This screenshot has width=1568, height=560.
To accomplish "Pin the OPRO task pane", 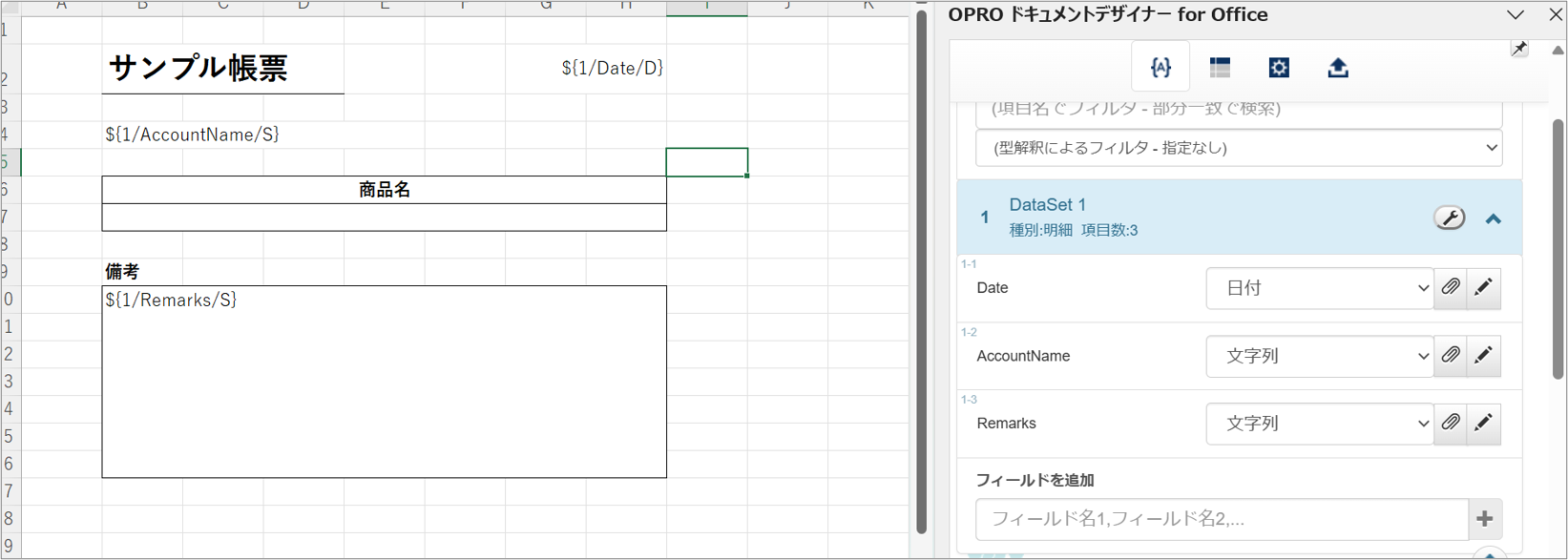I will tap(1519, 49).
